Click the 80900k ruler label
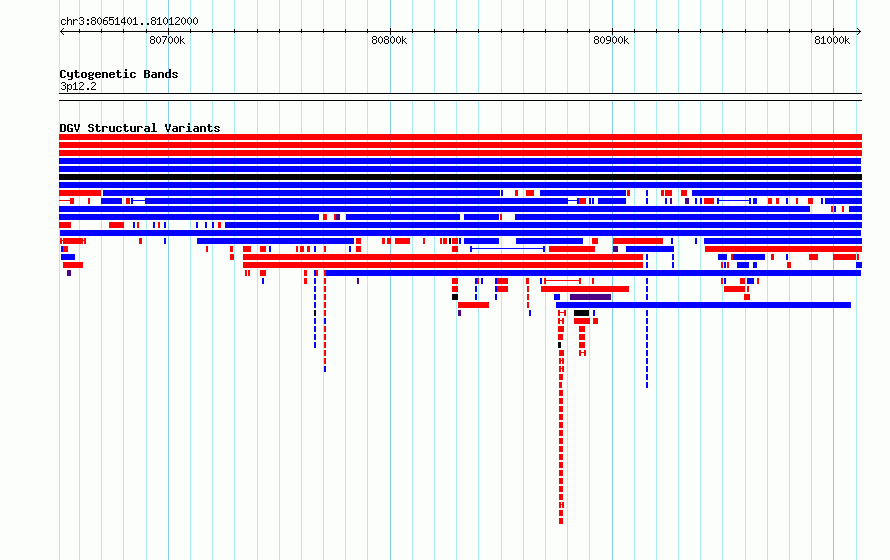Viewport: 890px width, 560px height. pos(611,40)
